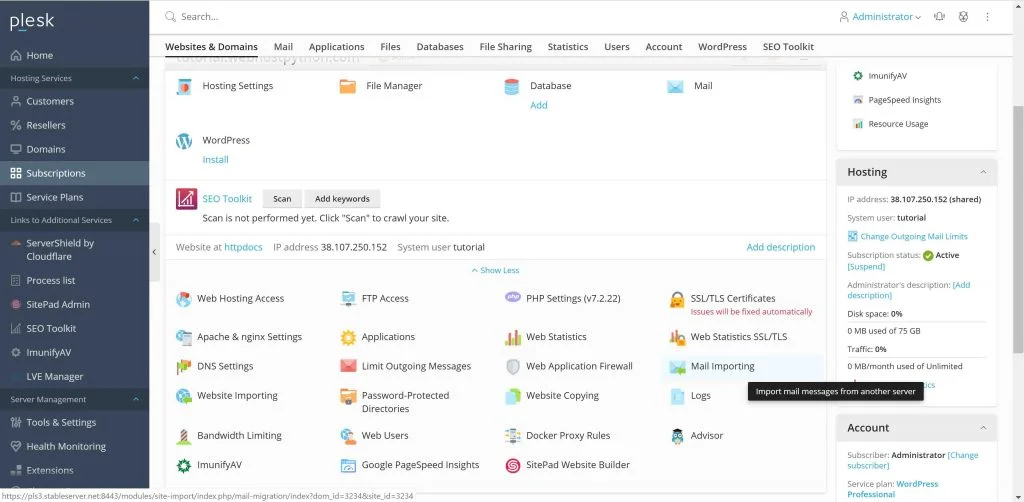Click the Limit Outgoing Messages icon
The image size is (1024, 502).
coord(348,366)
